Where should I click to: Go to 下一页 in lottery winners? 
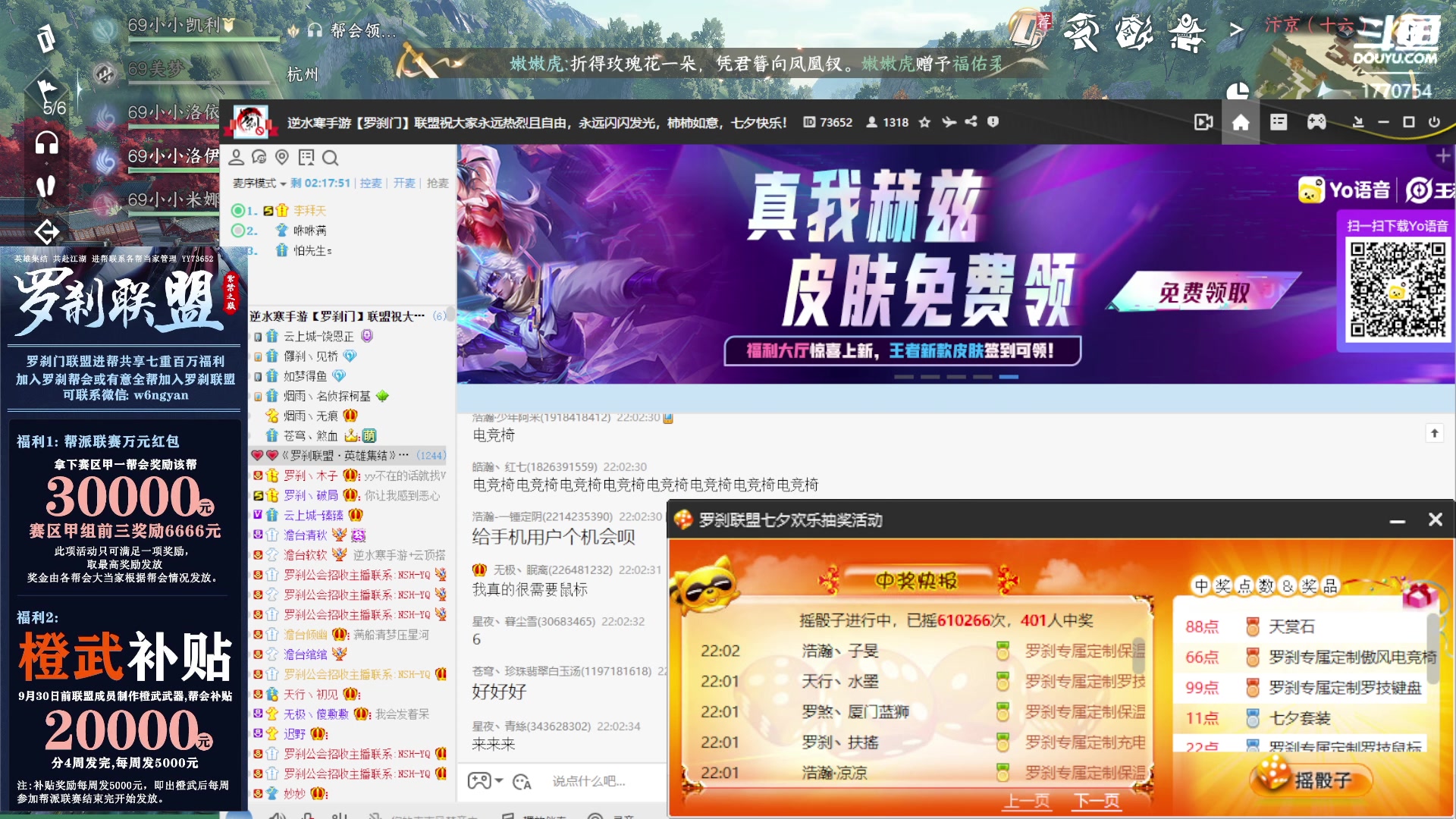pyautogui.click(x=1097, y=801)
